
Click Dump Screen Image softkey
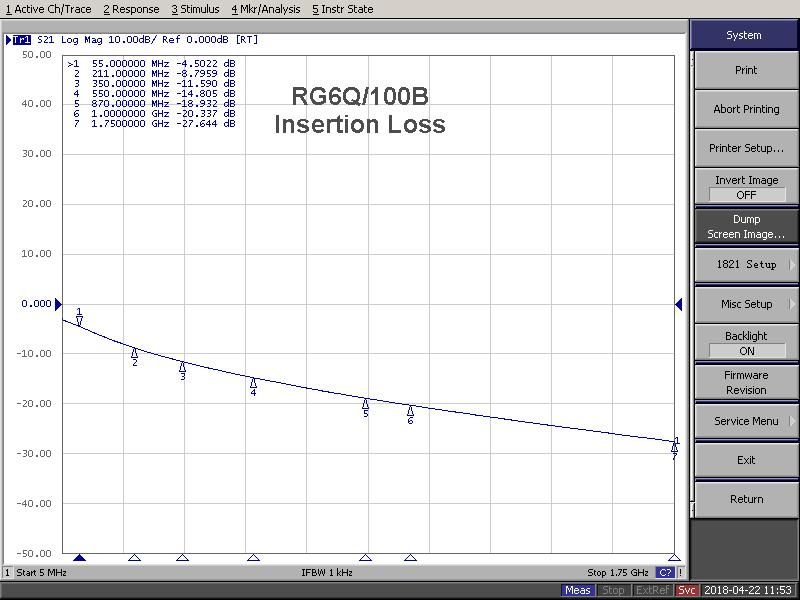click(746, 227)
